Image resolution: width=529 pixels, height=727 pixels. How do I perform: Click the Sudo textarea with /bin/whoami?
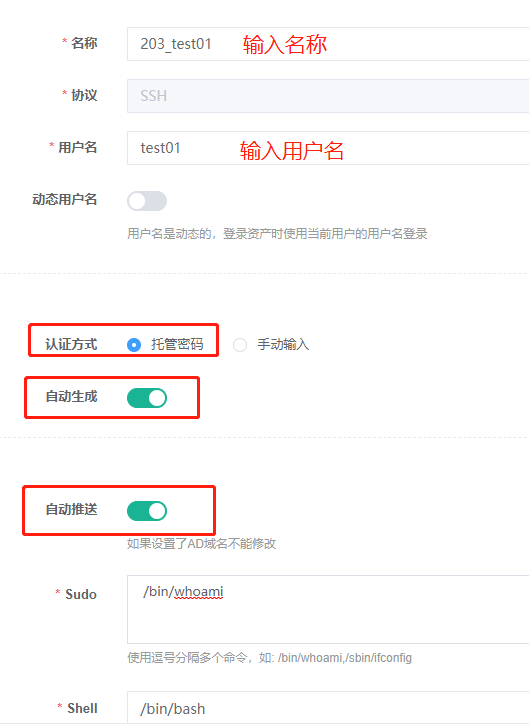[x=328, y=610]
